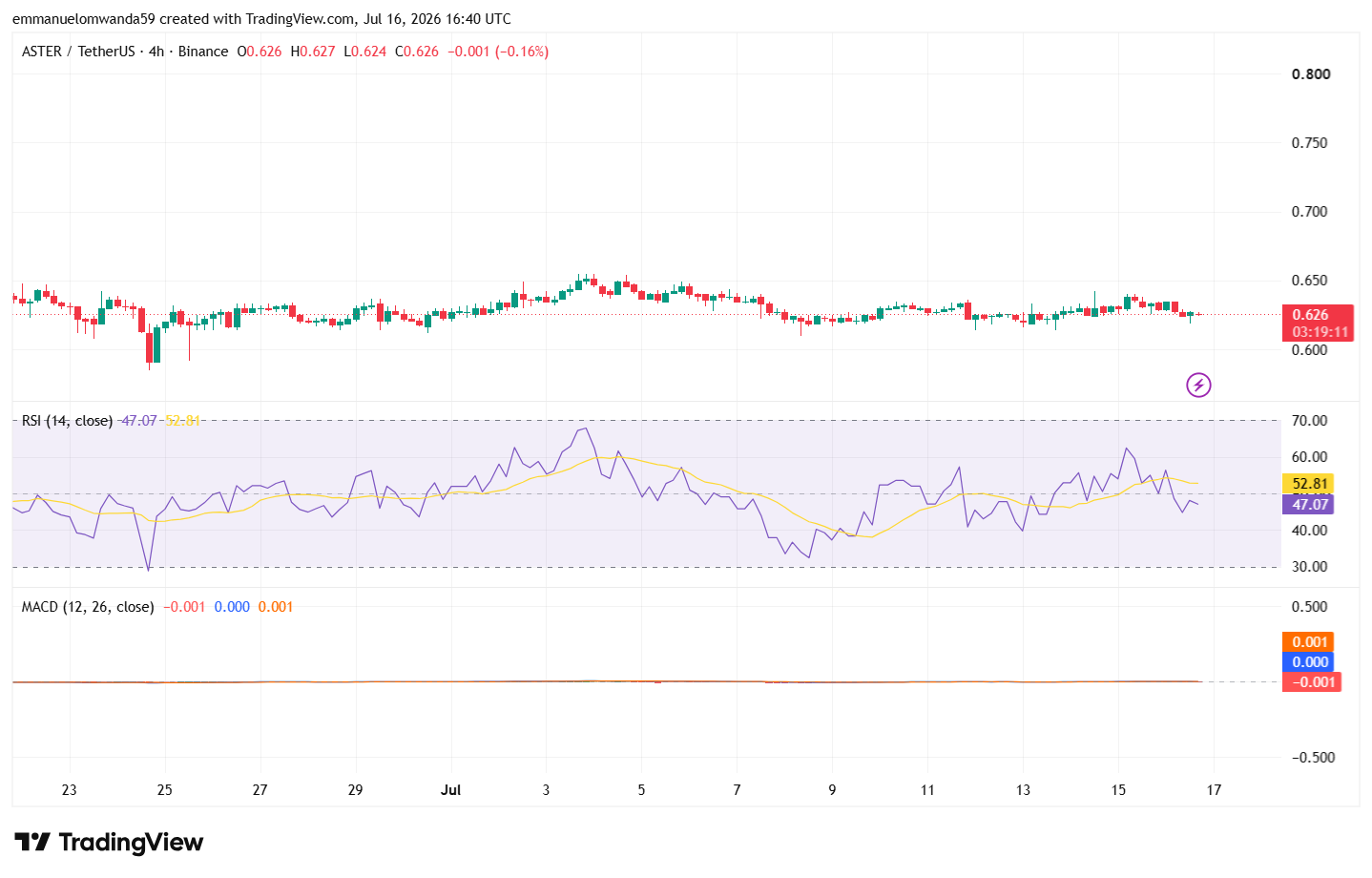The image size is (1372, 878).
Task: Click the 4h interval in the chart title
Action: (156, 52)
